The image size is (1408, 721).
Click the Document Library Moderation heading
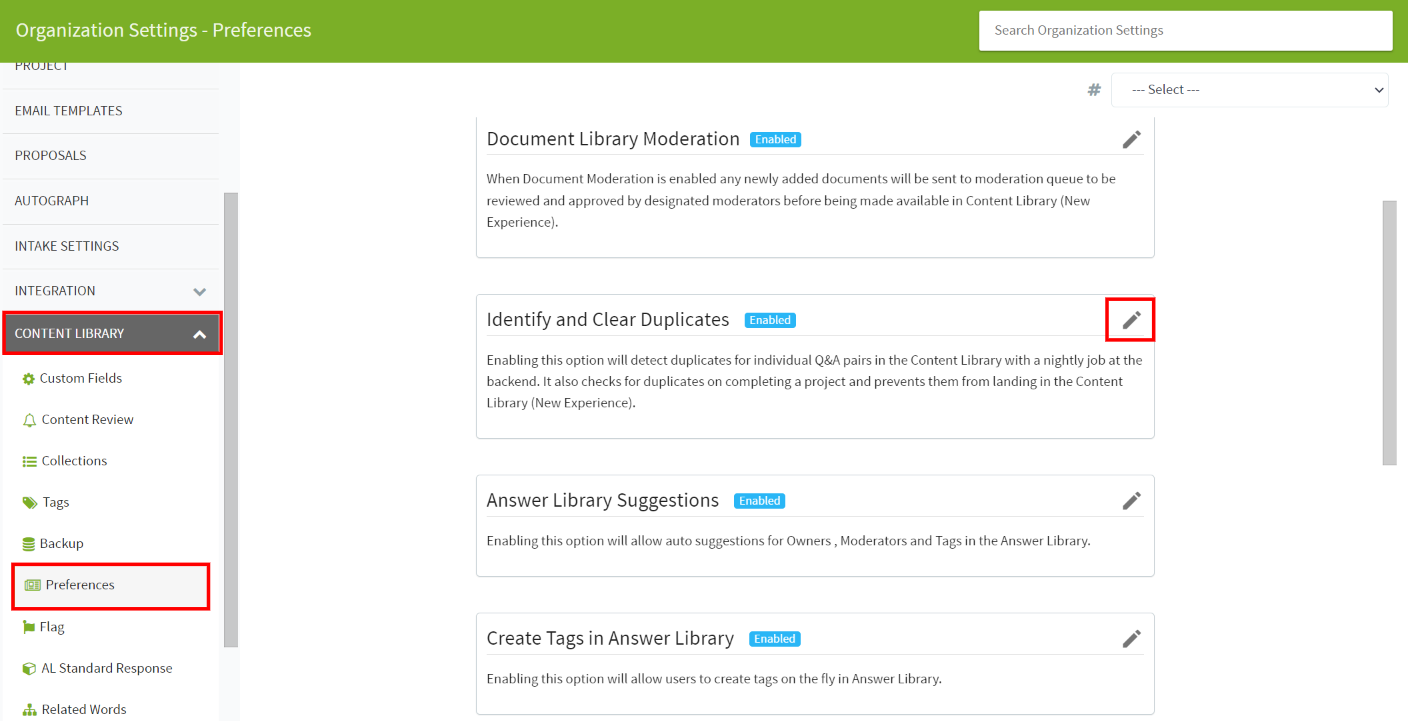(x=613, y=139)
